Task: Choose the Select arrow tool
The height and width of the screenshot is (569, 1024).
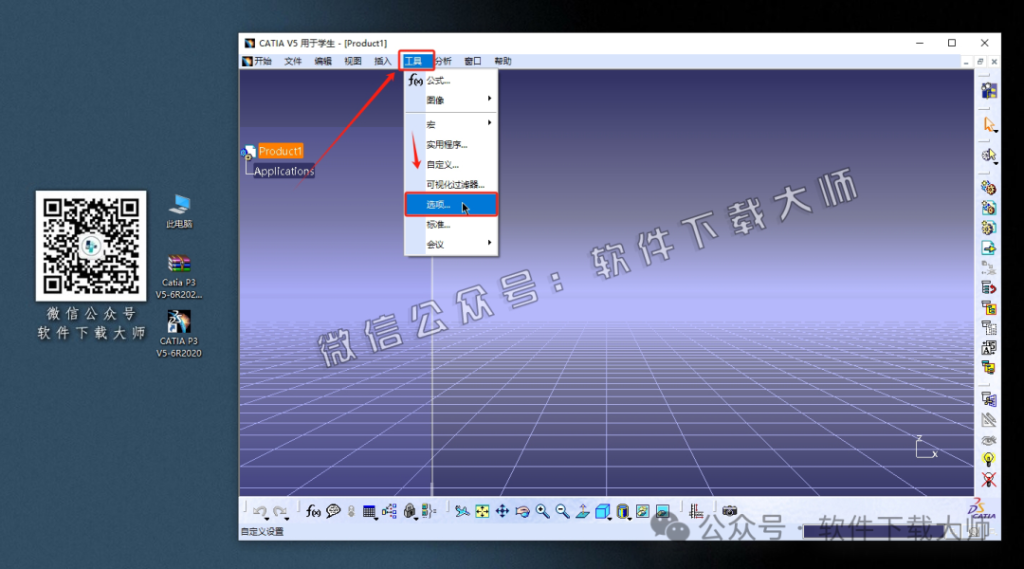Action: click(x=989, y=124)
